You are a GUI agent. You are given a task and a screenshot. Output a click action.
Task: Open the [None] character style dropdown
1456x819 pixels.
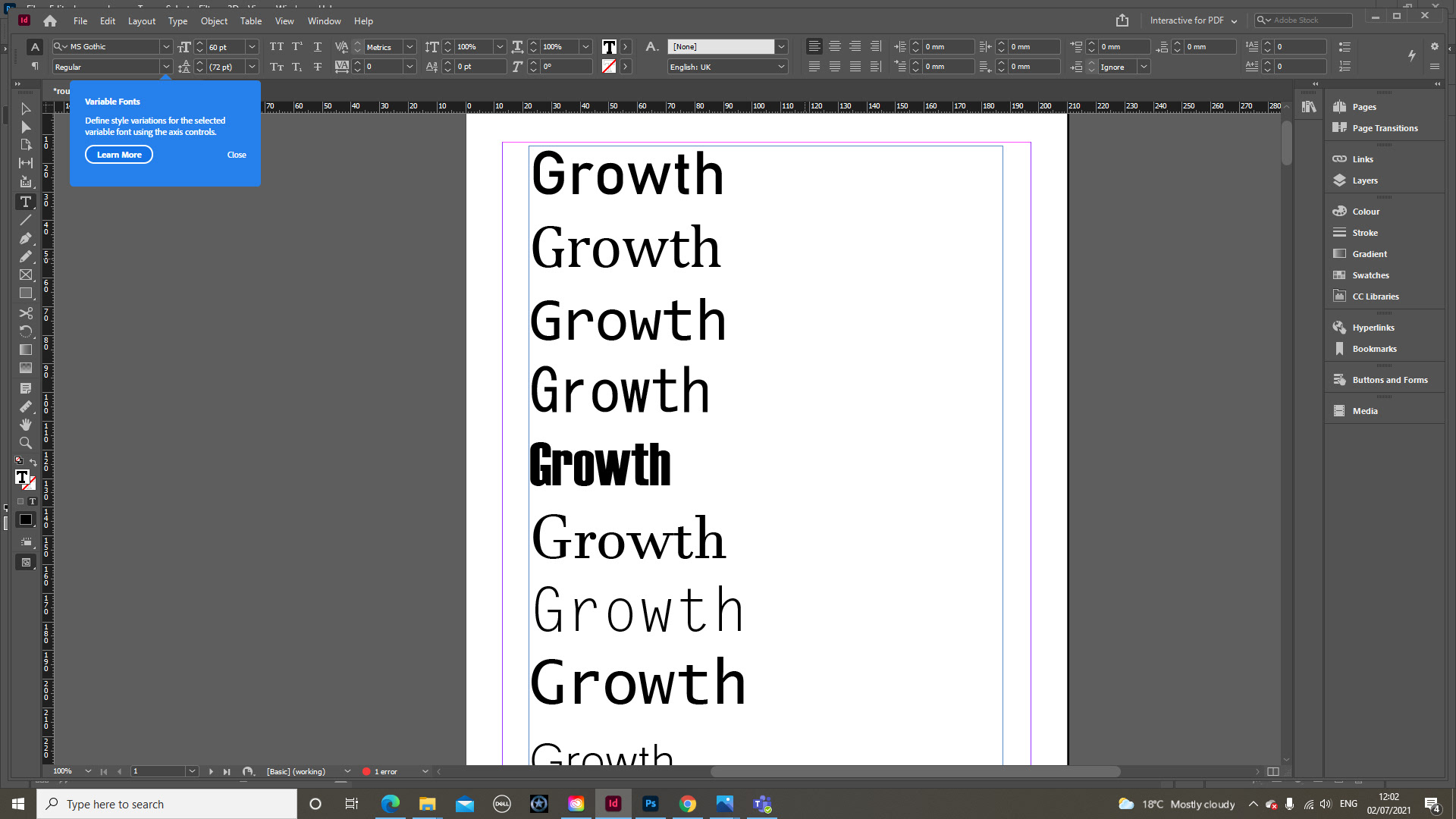point(781,47)
